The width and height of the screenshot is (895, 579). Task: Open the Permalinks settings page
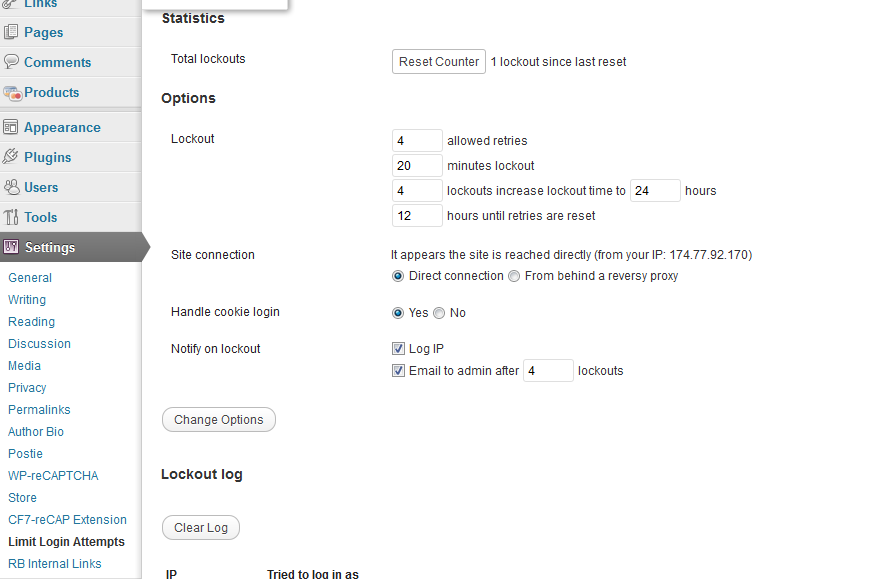(39, 410)
